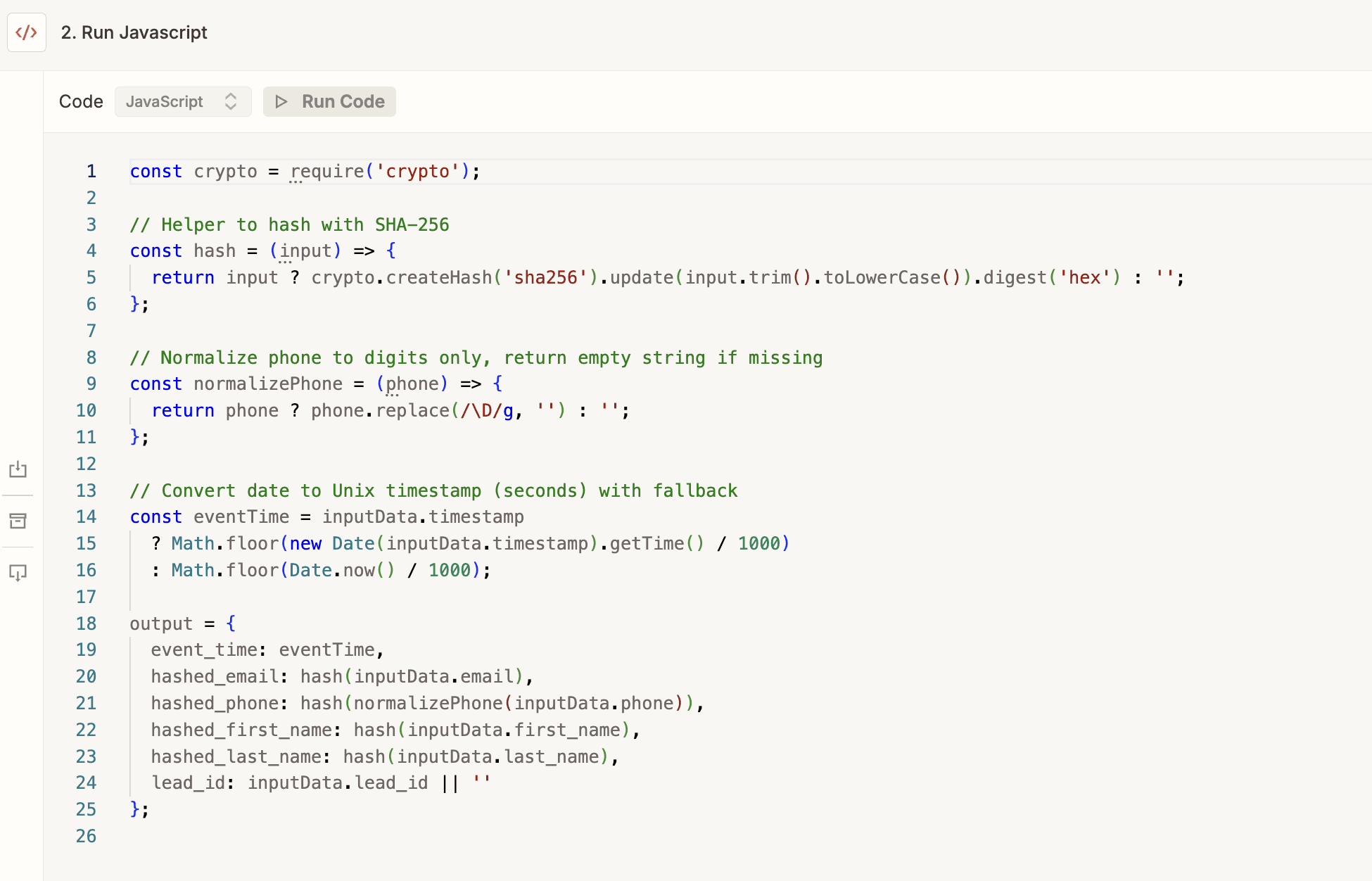Click the play triangle in Run Code

281,101
